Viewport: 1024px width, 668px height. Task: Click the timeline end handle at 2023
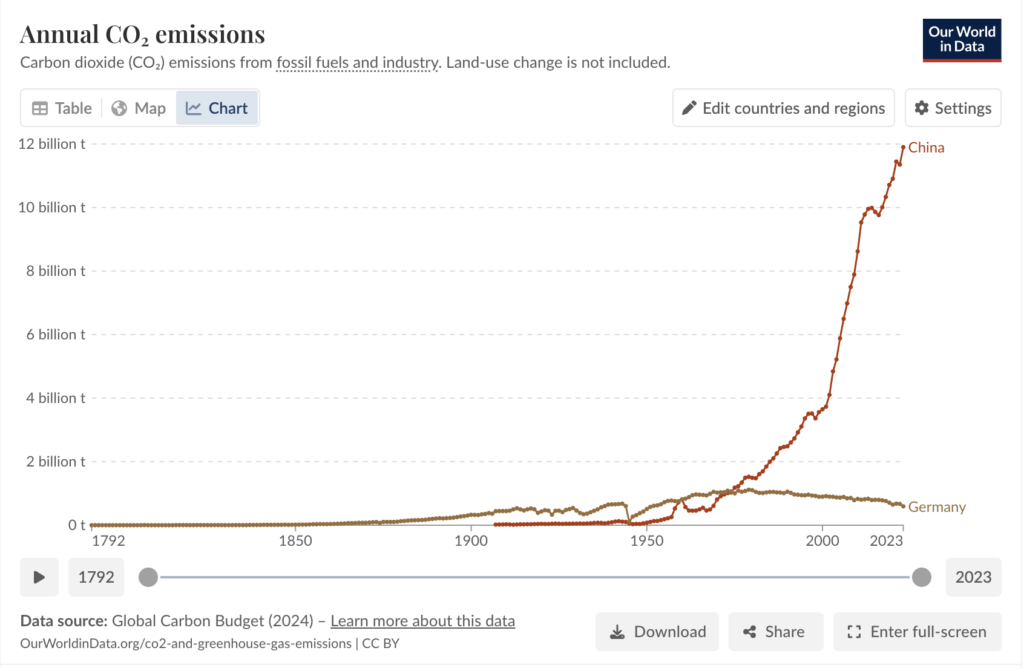[922, 577]
